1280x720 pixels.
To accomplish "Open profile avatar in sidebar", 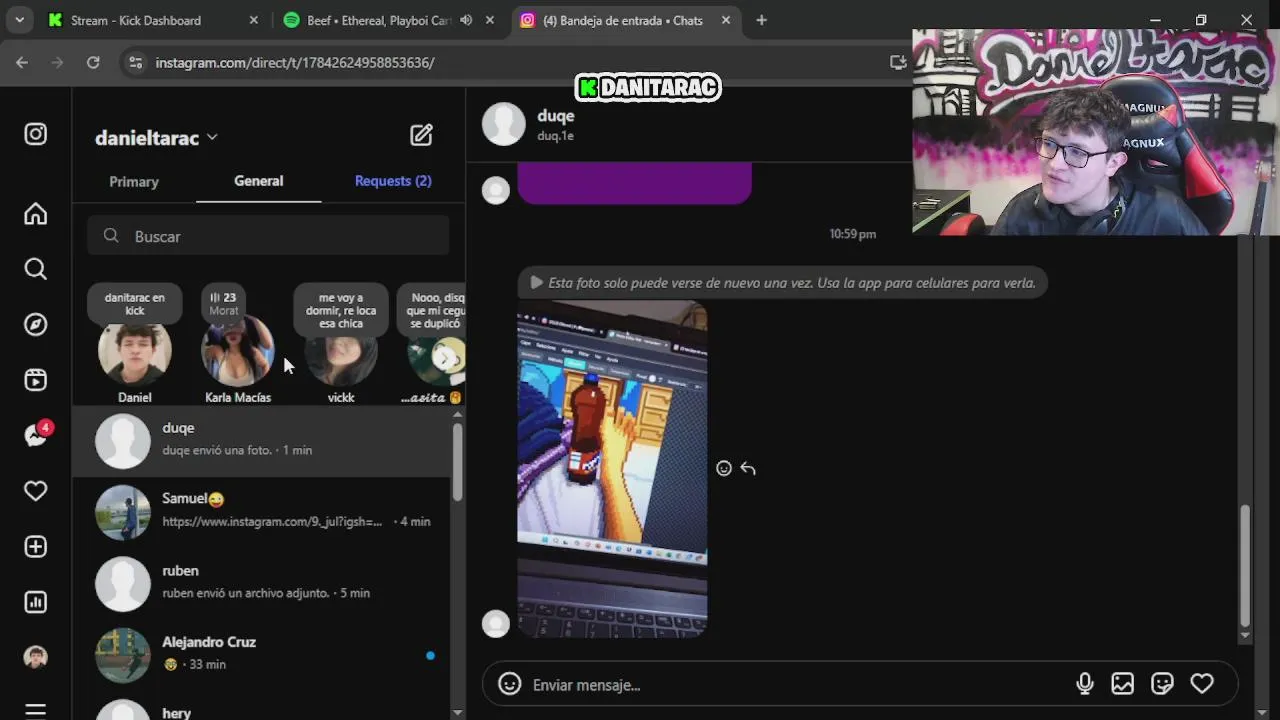I will point(36,657).
